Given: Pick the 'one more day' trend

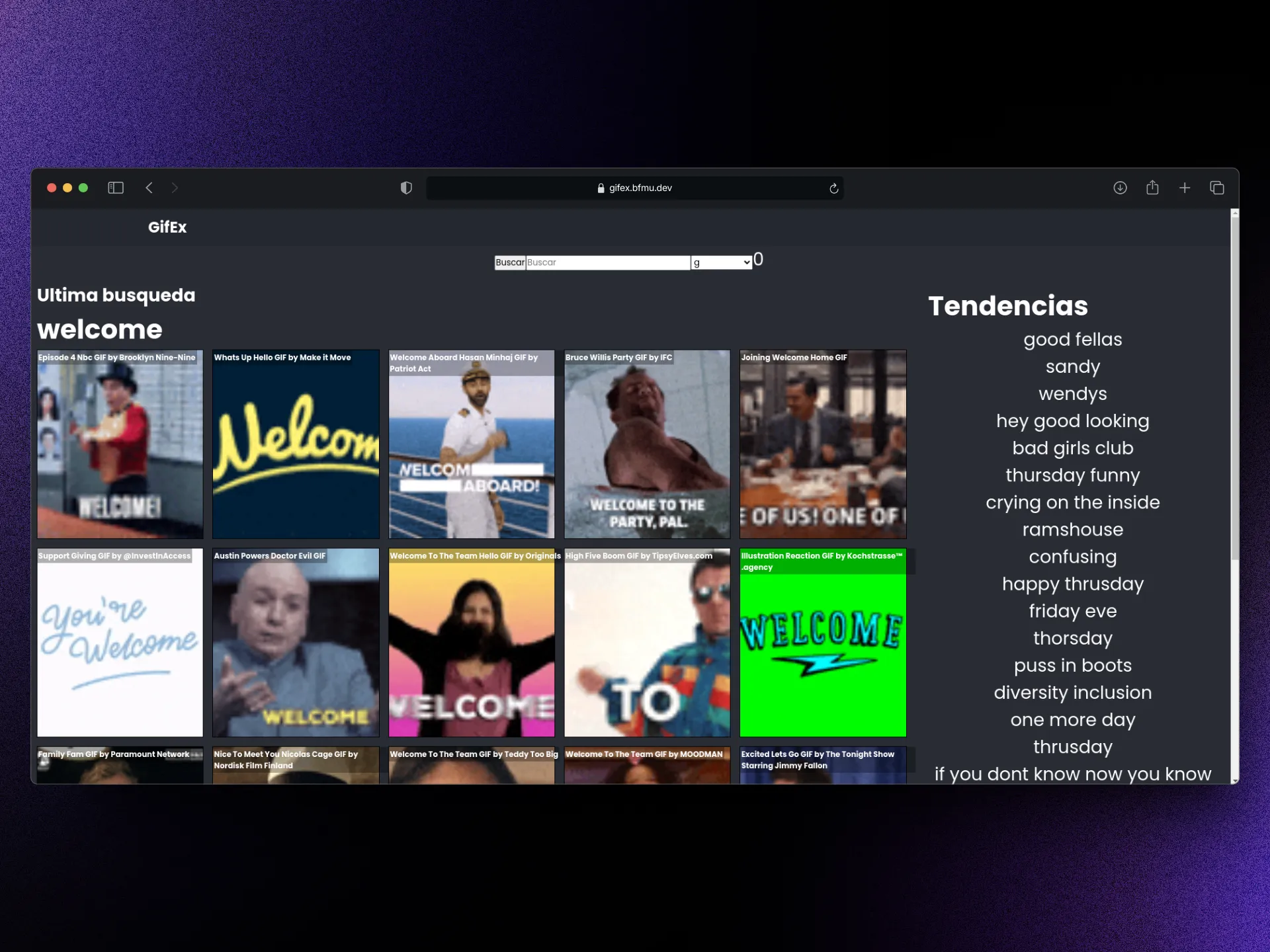Looking at the screenshot, I should click(1072, 719).
